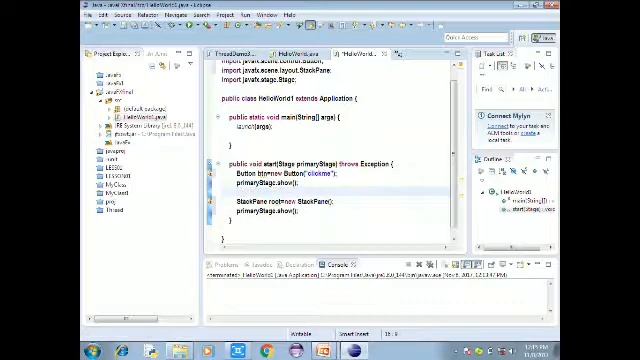Switch to the Problems tab

pos(222,265)
